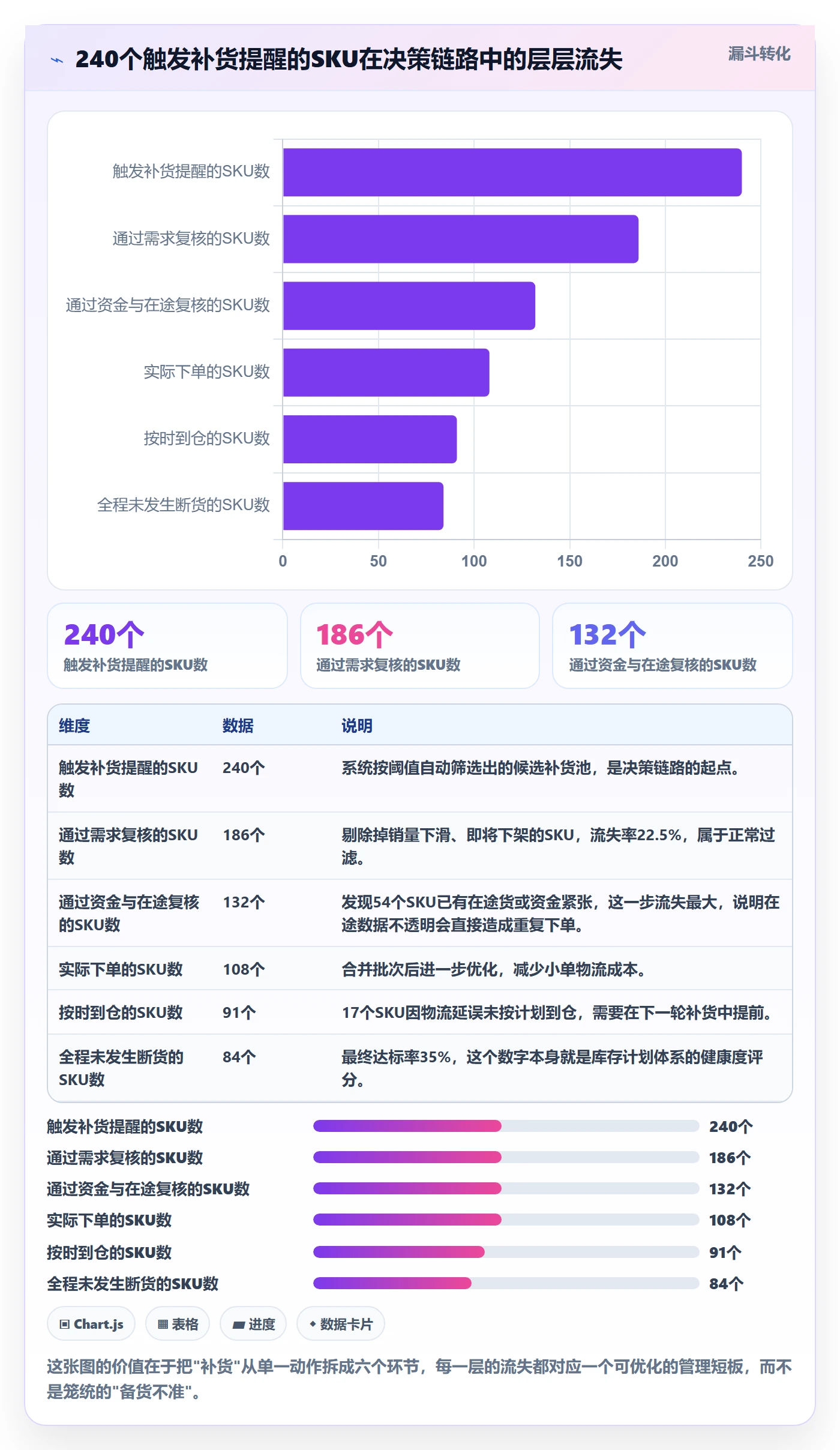The image size is (840, 1450).
Task: Click the 按时到仓的SKU数 chart bar
Action: point(370,439)
